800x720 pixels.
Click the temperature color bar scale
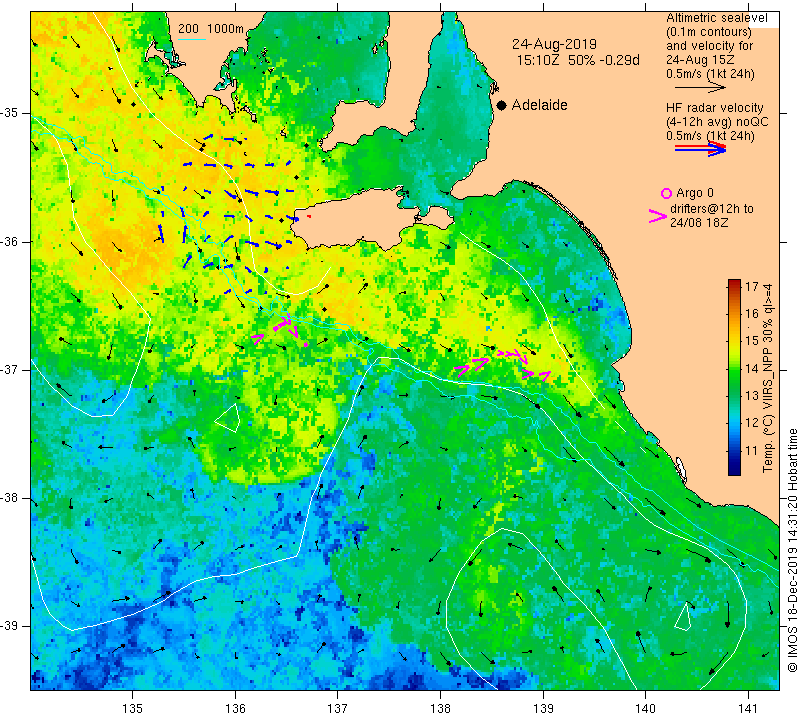(734, 377)
